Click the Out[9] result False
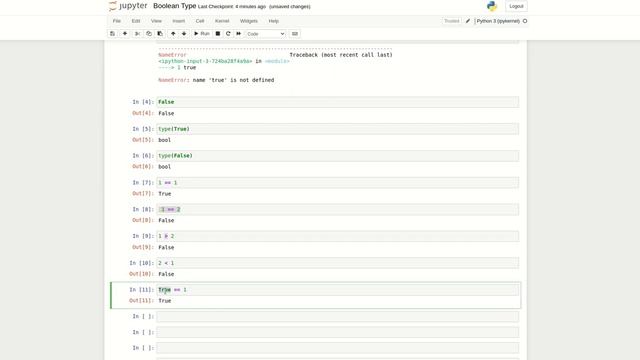Viewport: 640px width, 360px height. click(166, 247)
